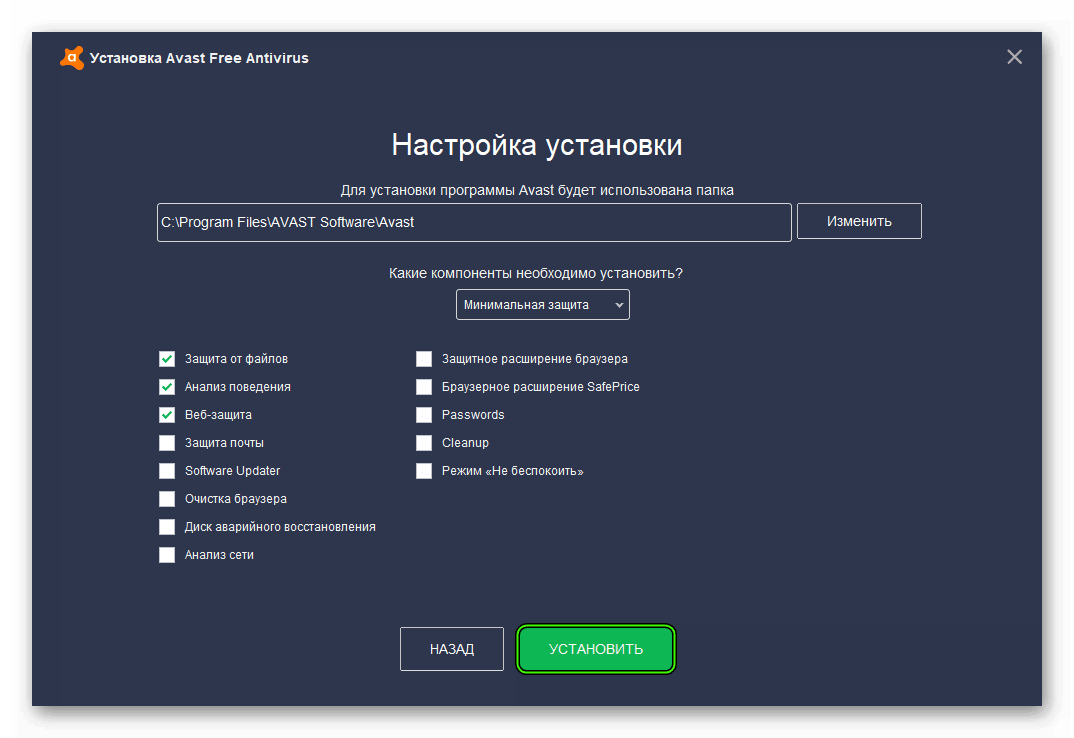
Task: Enable Диск аварийного восстановления checkbox
Action: coord(167,527)
